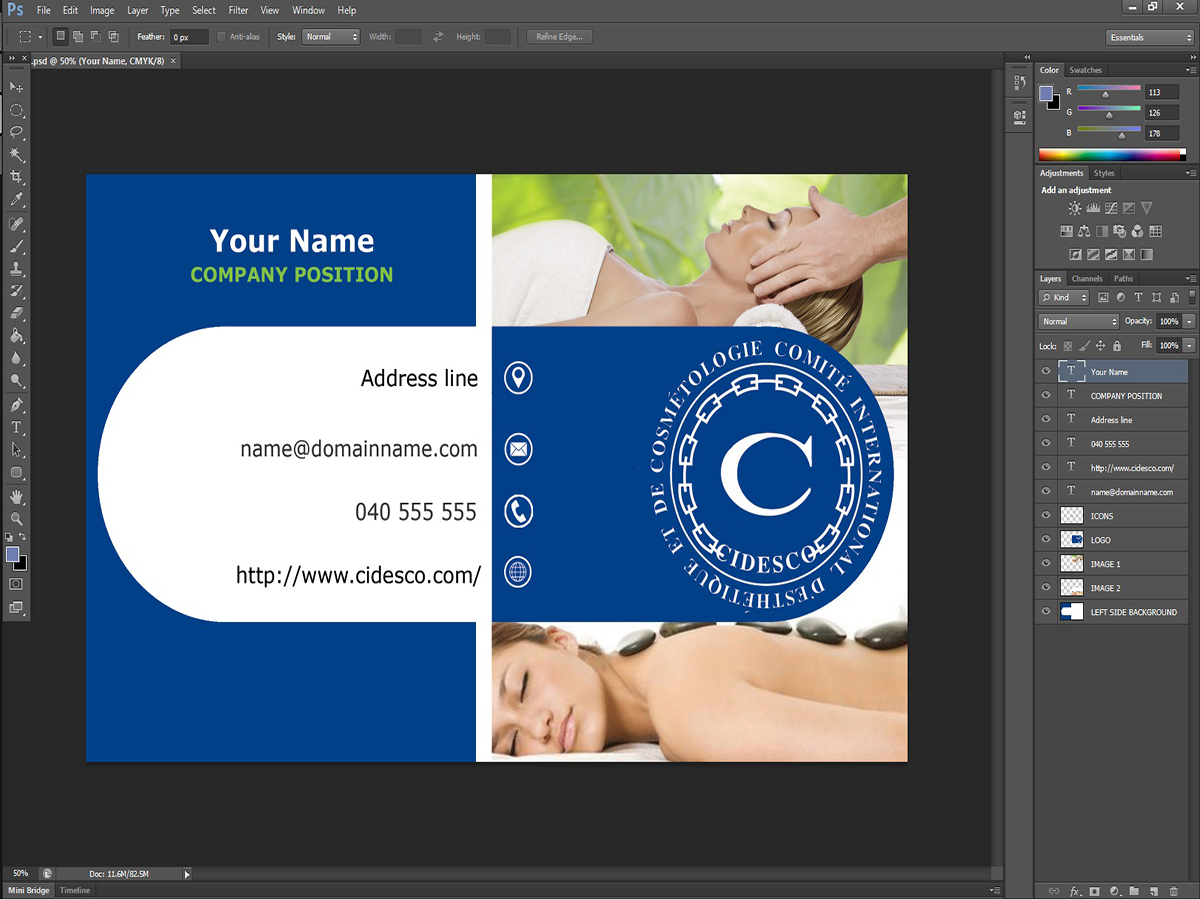Open the Layers panel options menu
Image resolution: width=1200 pixels, height=900 pixels.
1190,278
